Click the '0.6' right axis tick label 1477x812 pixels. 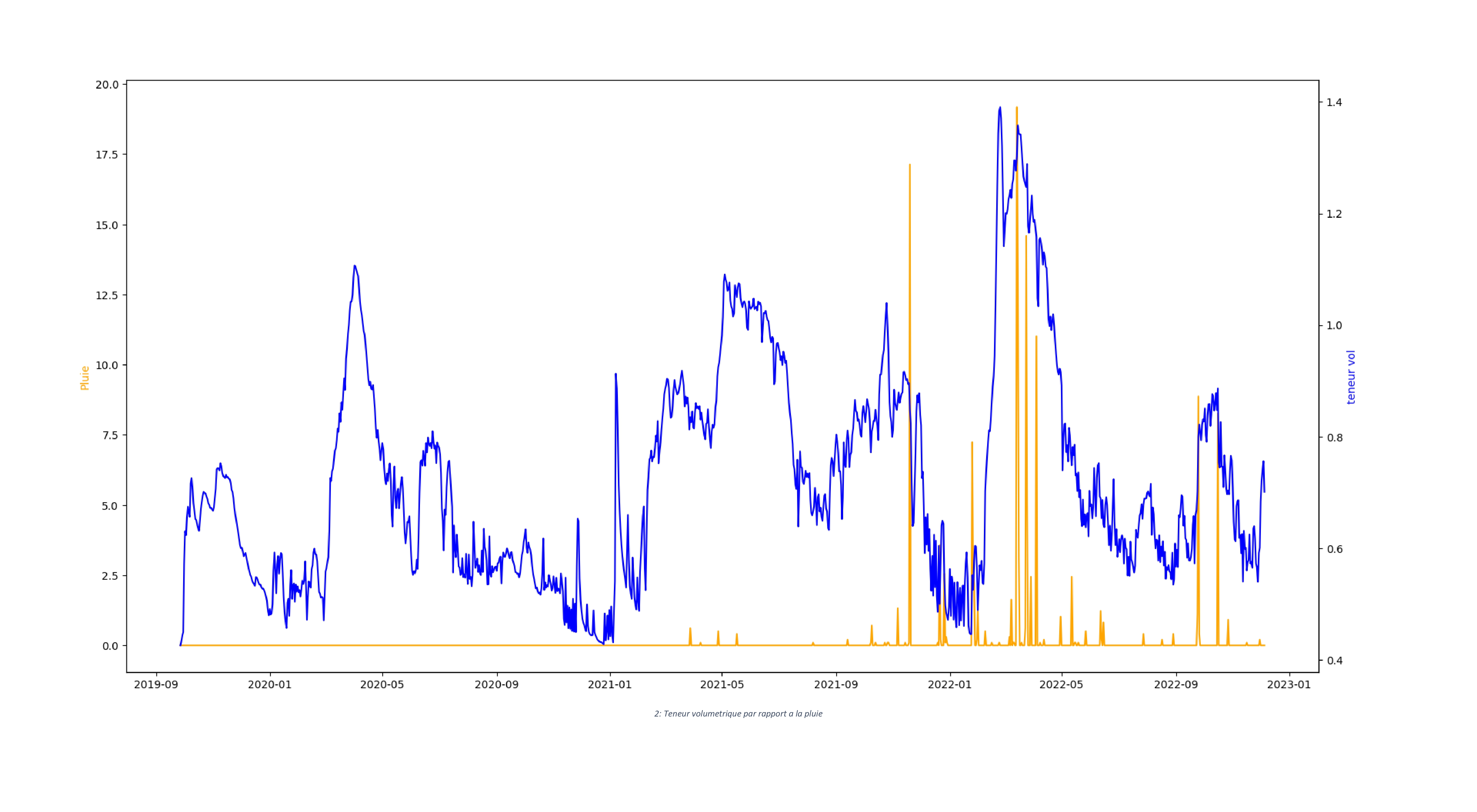click(x=1334, y=548)
